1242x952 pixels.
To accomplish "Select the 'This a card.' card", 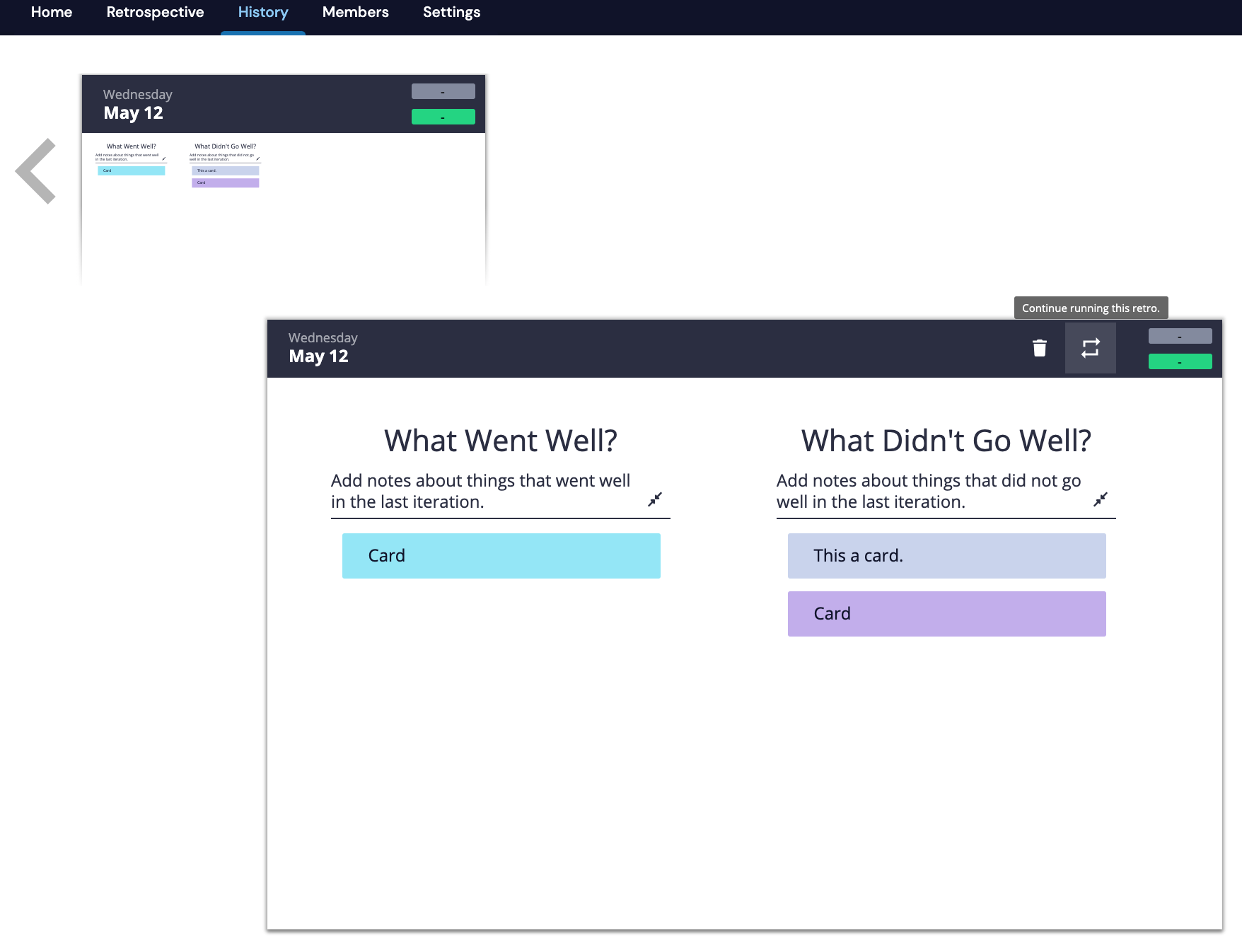I will [946, 556].
